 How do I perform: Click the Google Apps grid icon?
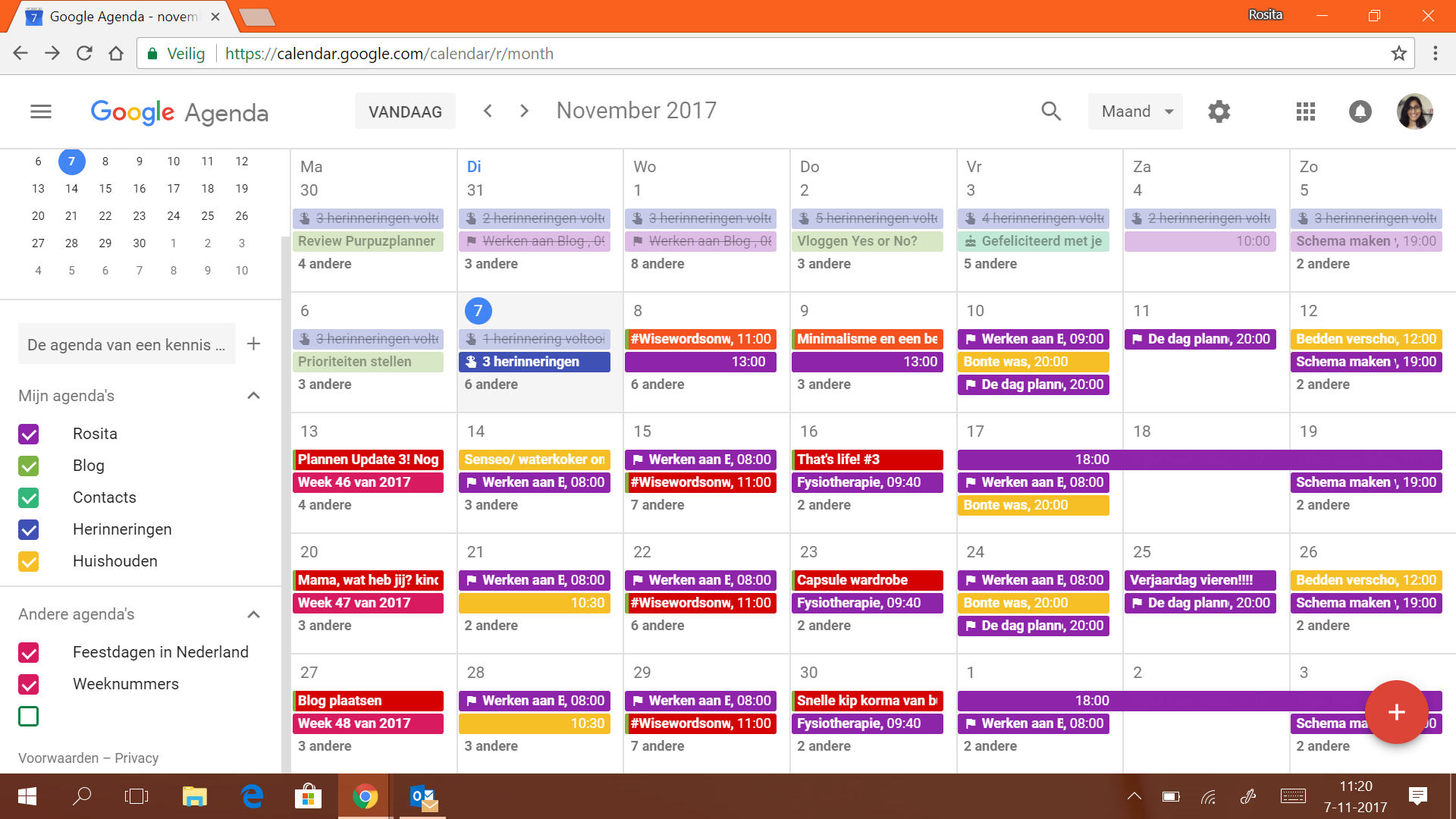click(x=1305, y=111)
